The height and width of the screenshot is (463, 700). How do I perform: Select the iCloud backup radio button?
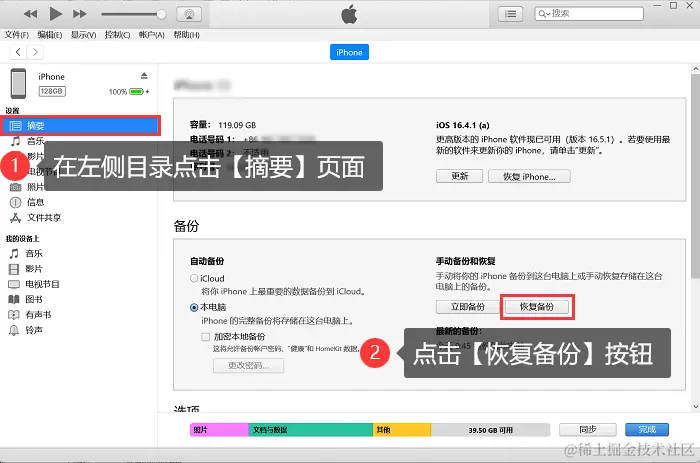click(194, 278)
